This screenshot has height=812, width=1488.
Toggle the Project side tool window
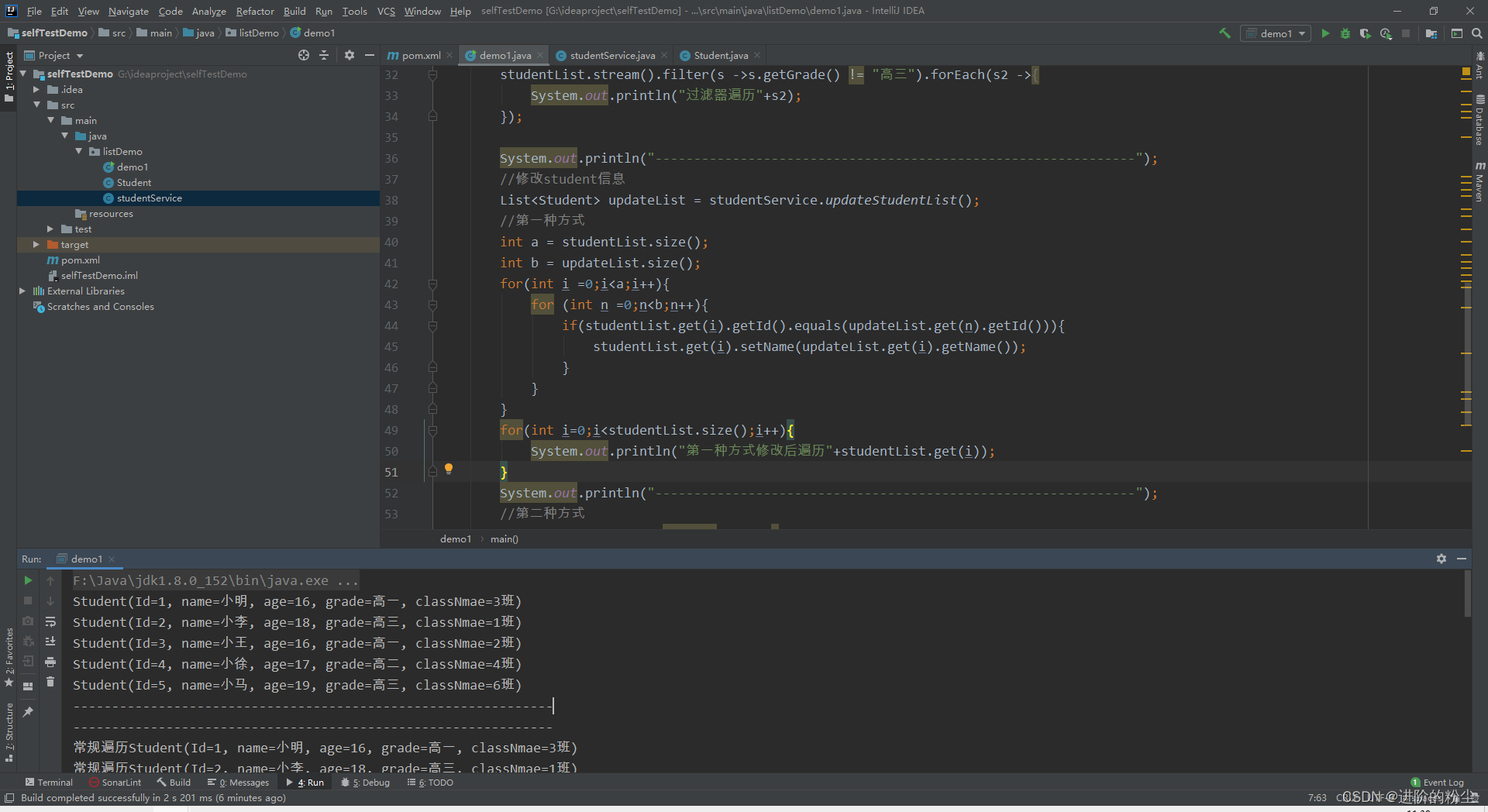pyautogui.click(x=9, y=77)
